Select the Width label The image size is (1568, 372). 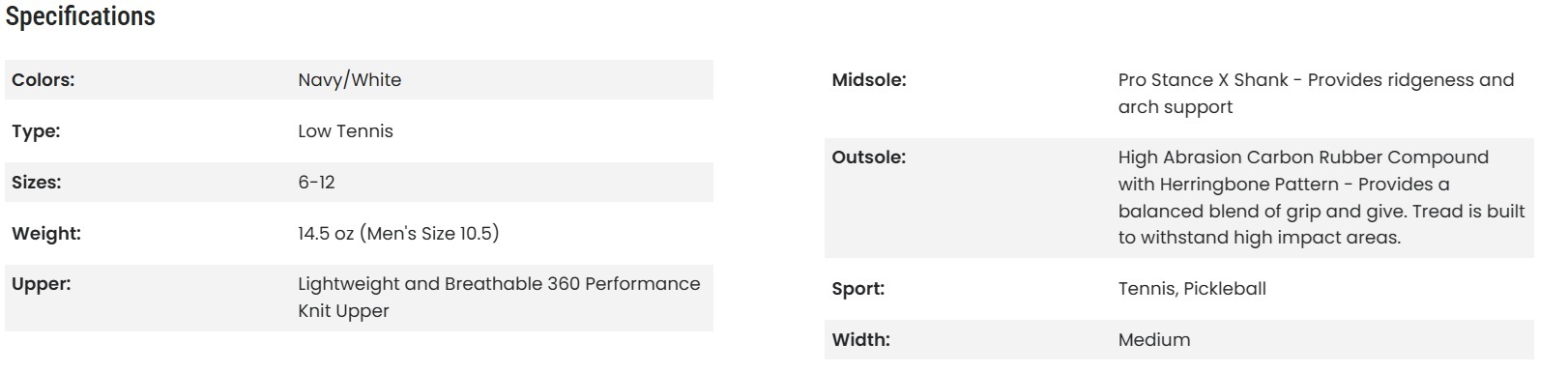tap(861, 340)
